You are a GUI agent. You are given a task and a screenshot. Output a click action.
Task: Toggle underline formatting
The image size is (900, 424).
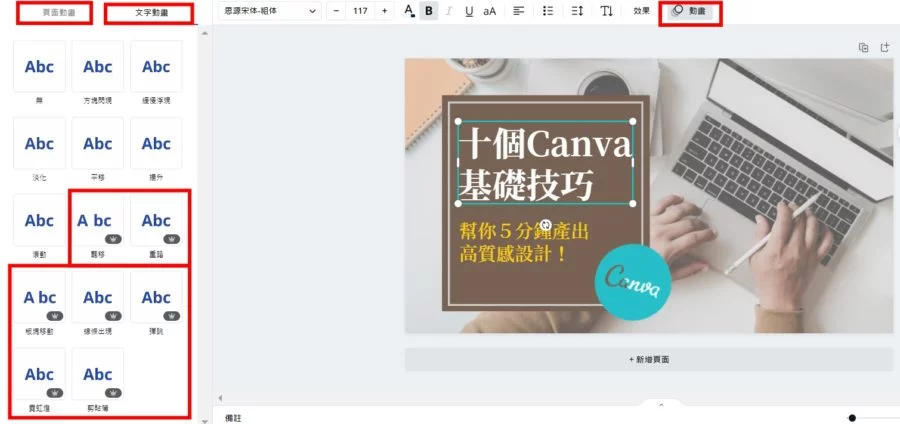pos(469,11)
